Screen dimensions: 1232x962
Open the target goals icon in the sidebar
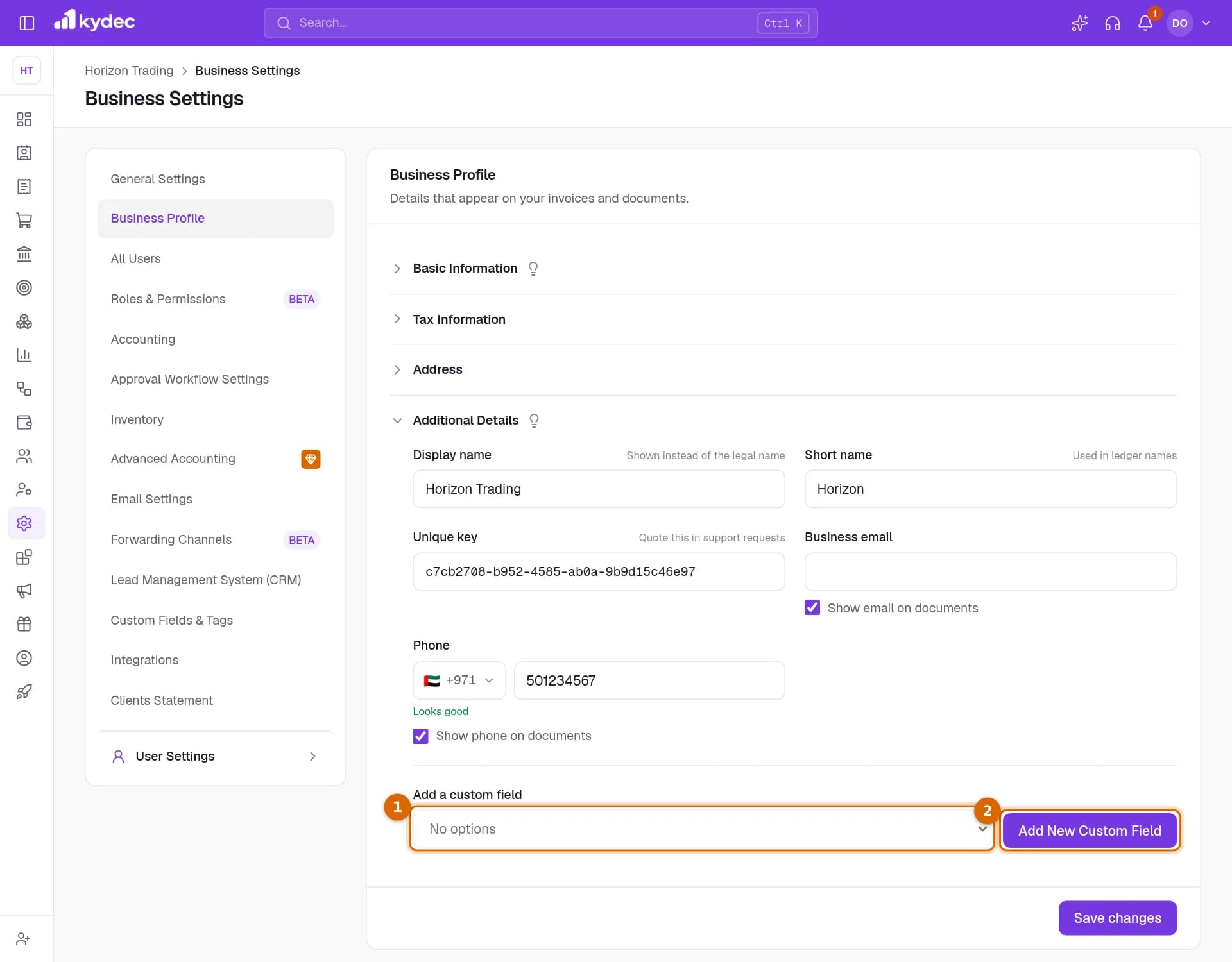[x=24, y=287]
